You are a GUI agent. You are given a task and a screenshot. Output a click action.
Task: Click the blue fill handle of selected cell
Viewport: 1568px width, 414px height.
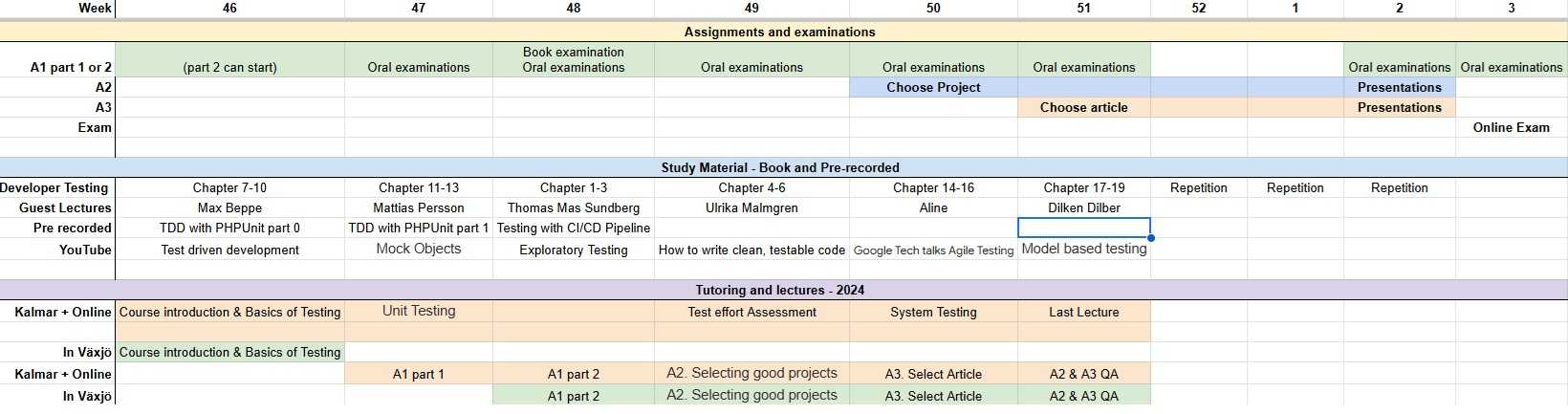coord(1151,238)
